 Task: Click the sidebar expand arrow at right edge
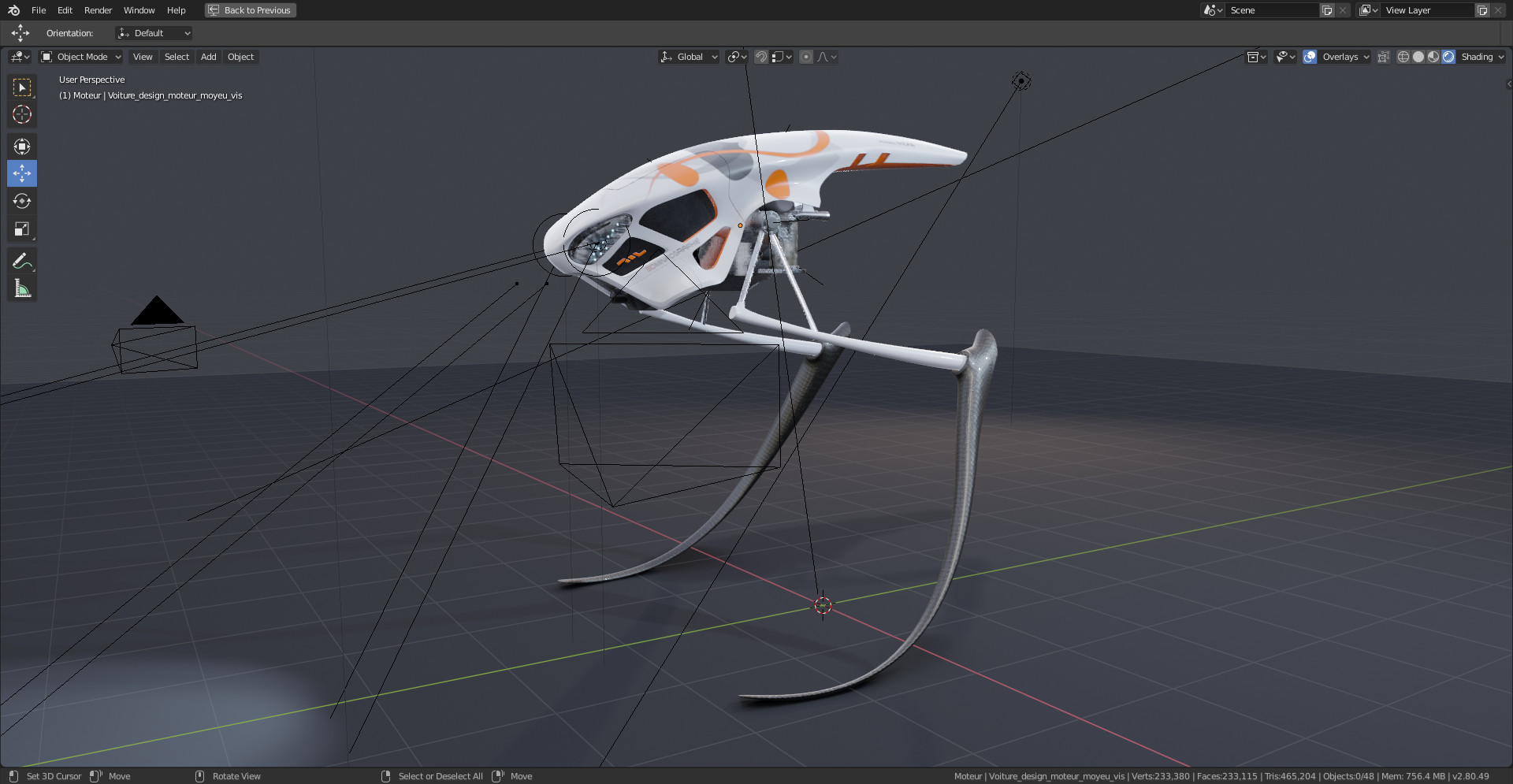coord(1508,84)
